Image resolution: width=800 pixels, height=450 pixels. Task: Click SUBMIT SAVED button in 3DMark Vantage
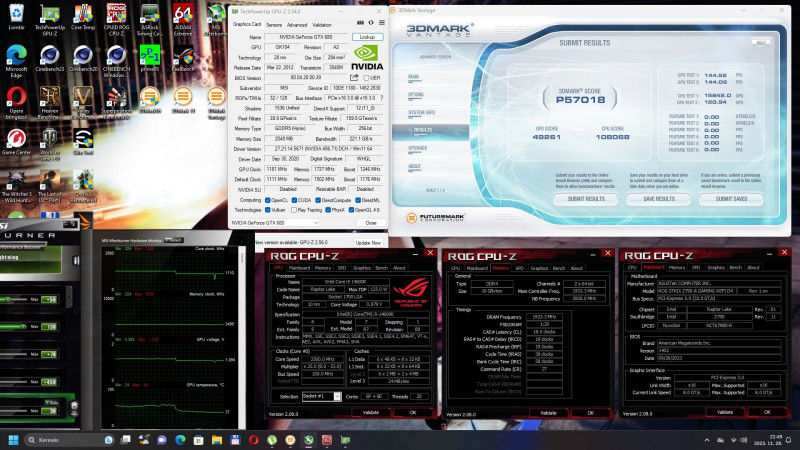[x=731, y=199]
